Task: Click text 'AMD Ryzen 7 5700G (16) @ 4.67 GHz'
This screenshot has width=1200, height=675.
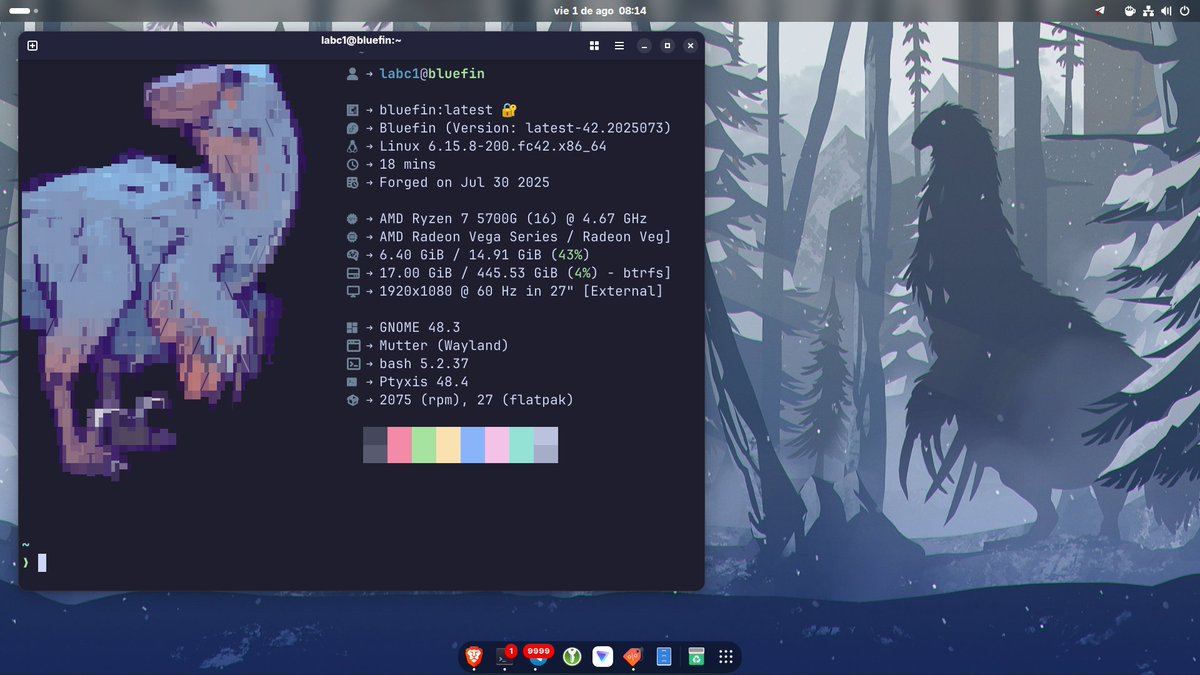Action: [513, 218]
